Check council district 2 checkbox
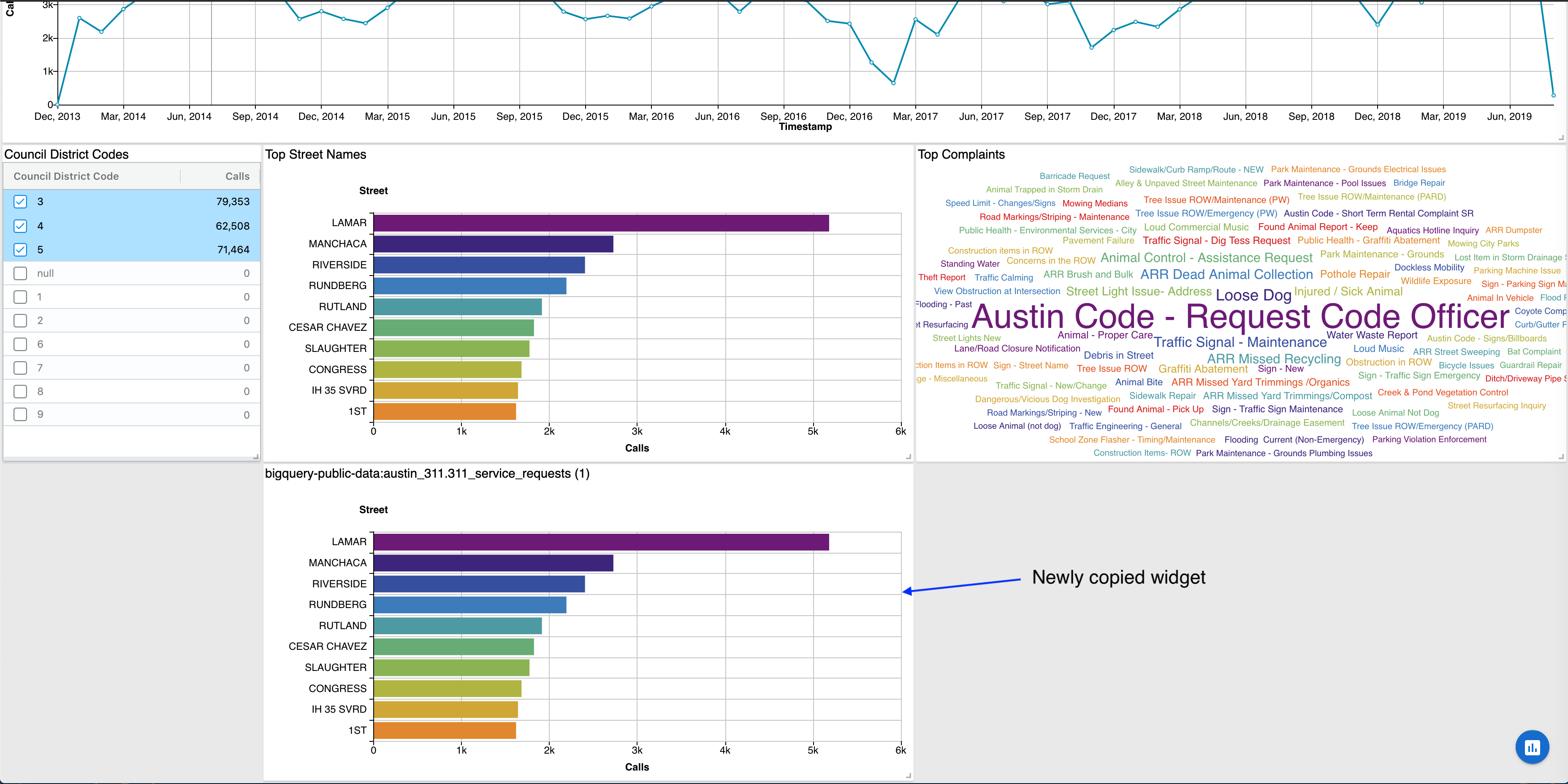 point(20,321)
